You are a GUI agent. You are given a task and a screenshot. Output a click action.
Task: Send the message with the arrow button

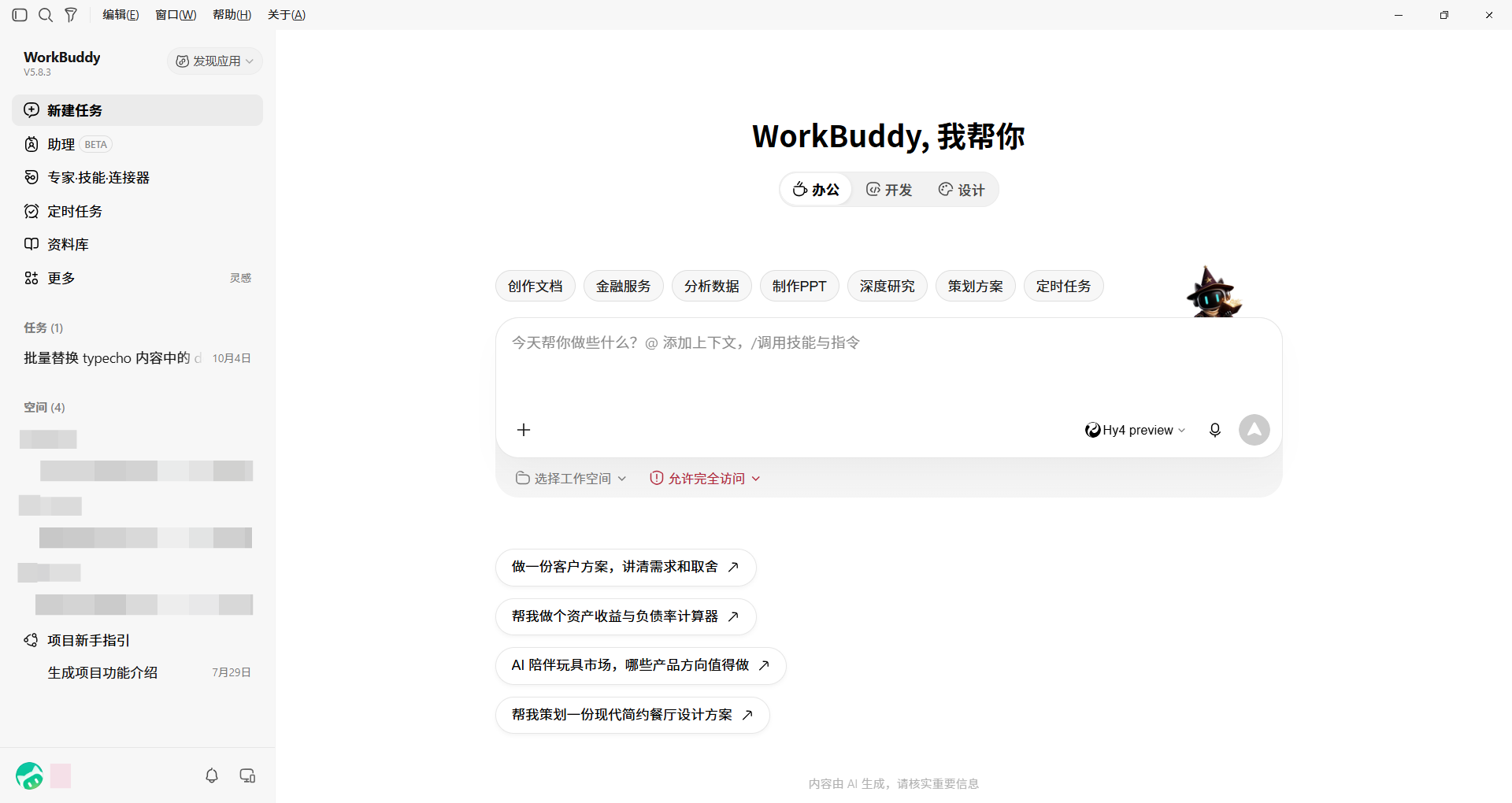click(1254, 430)
